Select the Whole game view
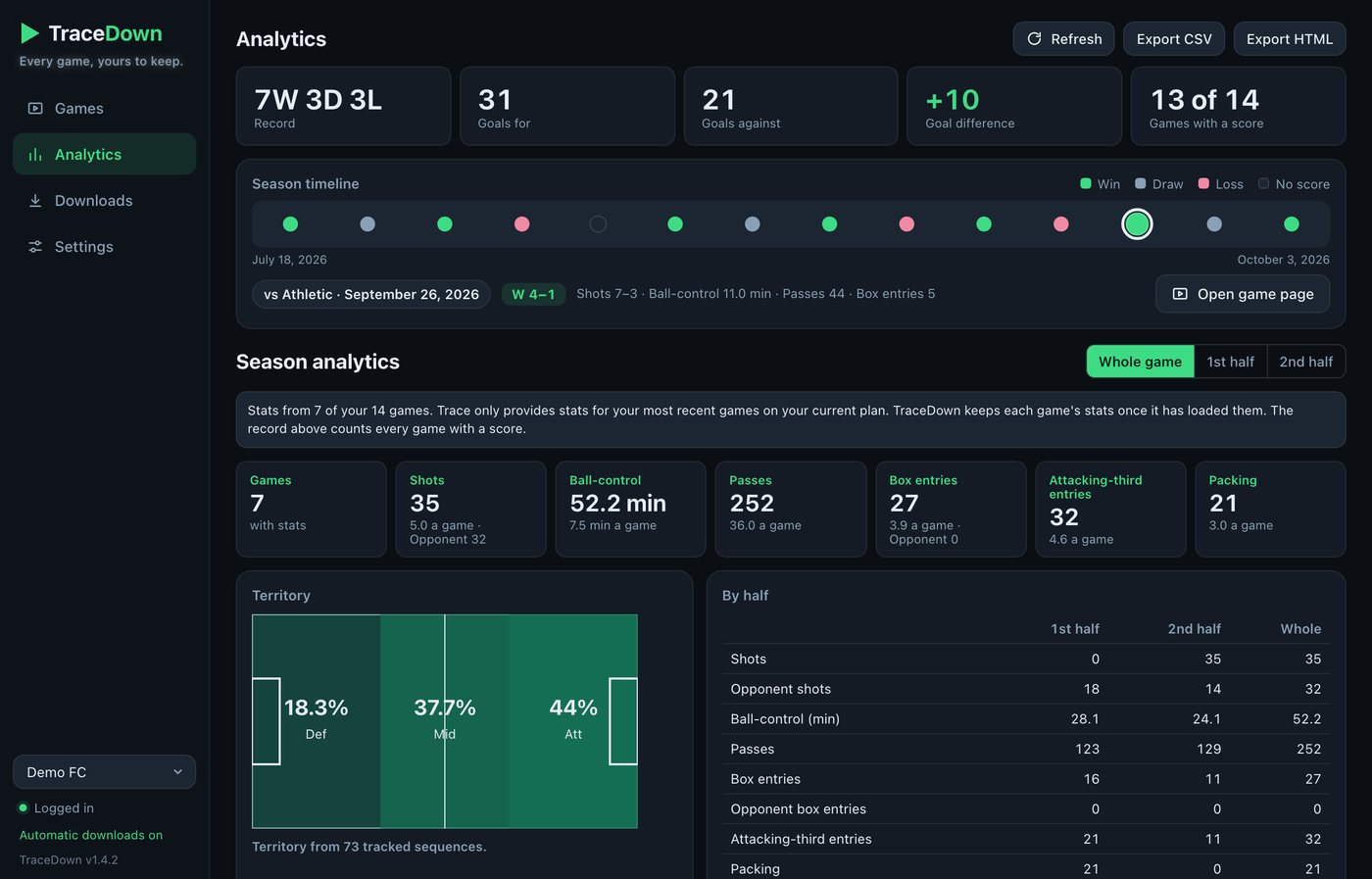The width and height of the screenshot is (1372, 879). coord(1140,362)
